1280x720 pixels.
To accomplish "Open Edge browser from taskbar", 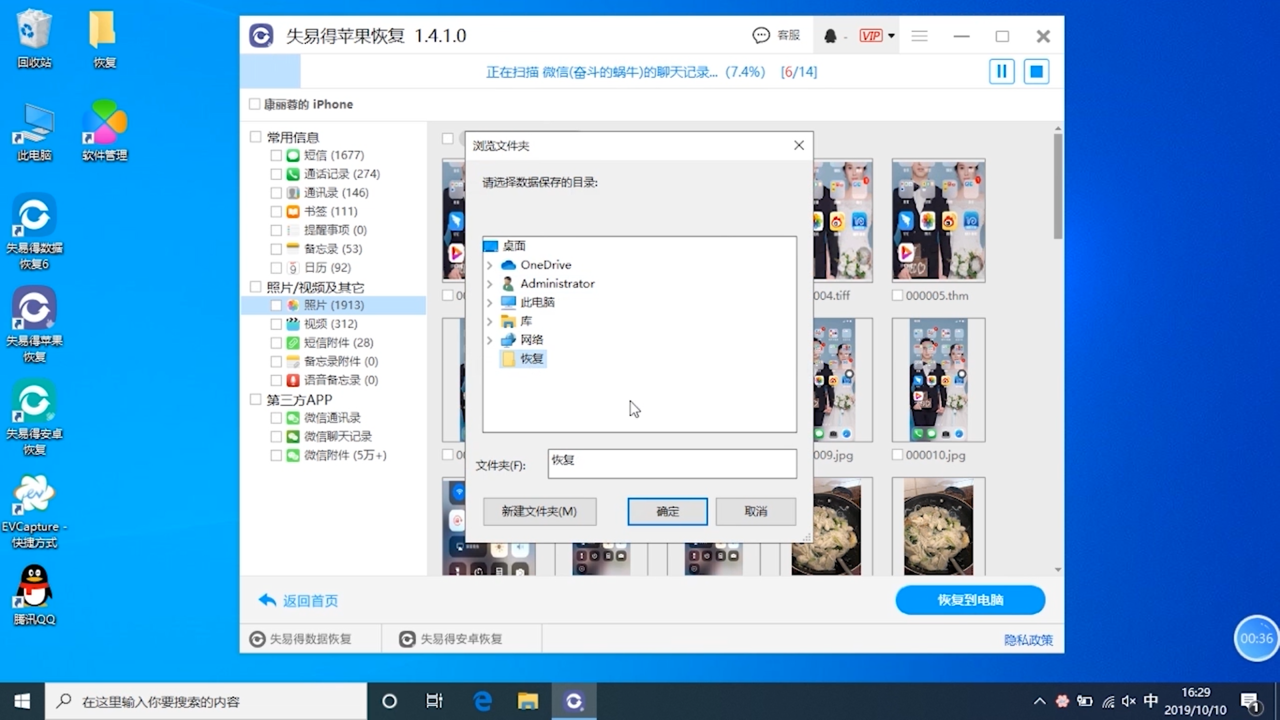I will click(482, 701).
